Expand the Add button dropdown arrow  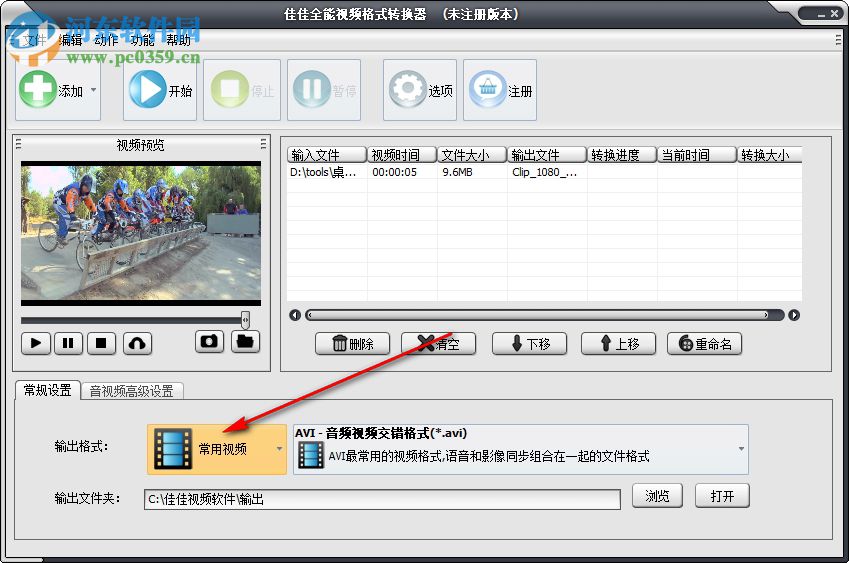coord(94,90)
